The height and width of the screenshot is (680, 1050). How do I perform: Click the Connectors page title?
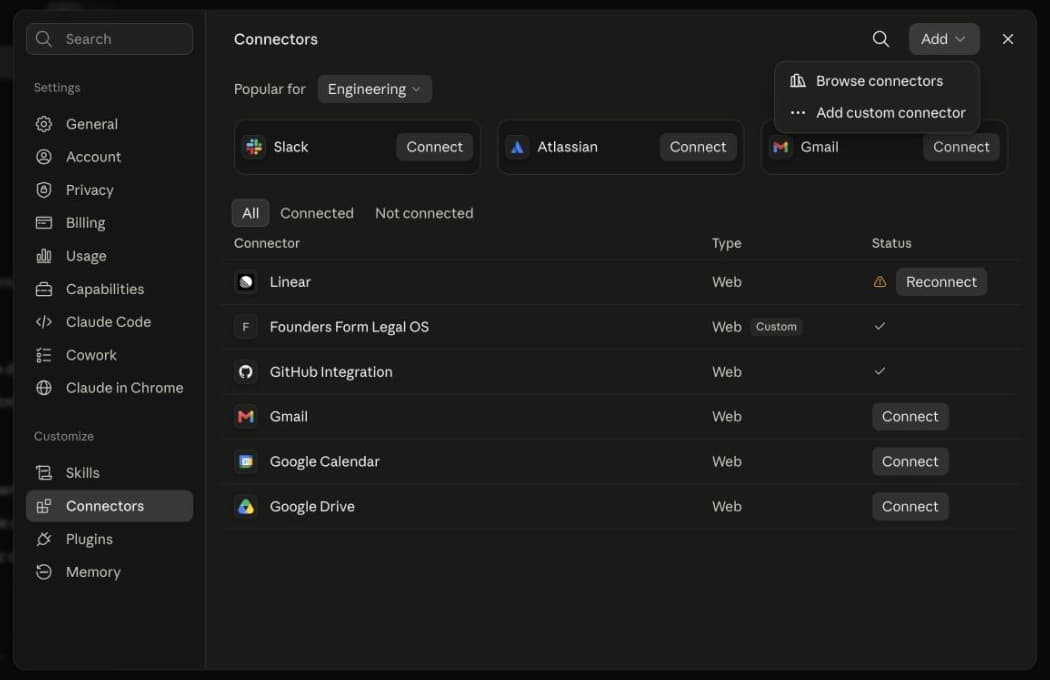(x=275, y=39)
